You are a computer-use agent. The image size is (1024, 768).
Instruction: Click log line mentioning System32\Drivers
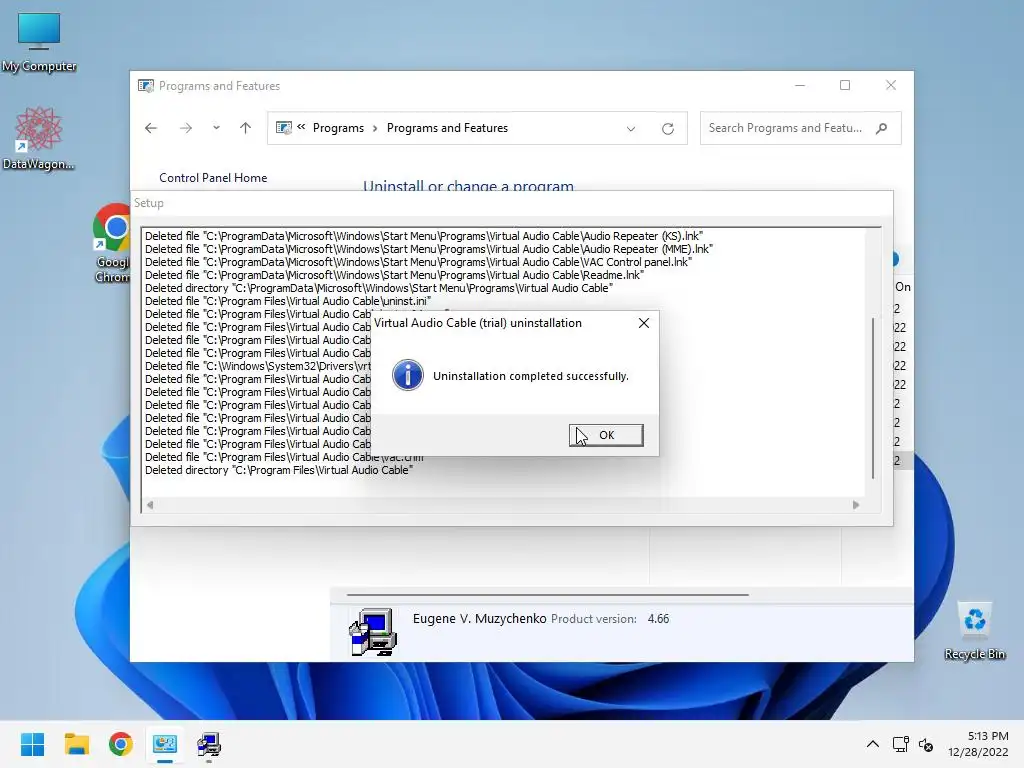(258, 366)
